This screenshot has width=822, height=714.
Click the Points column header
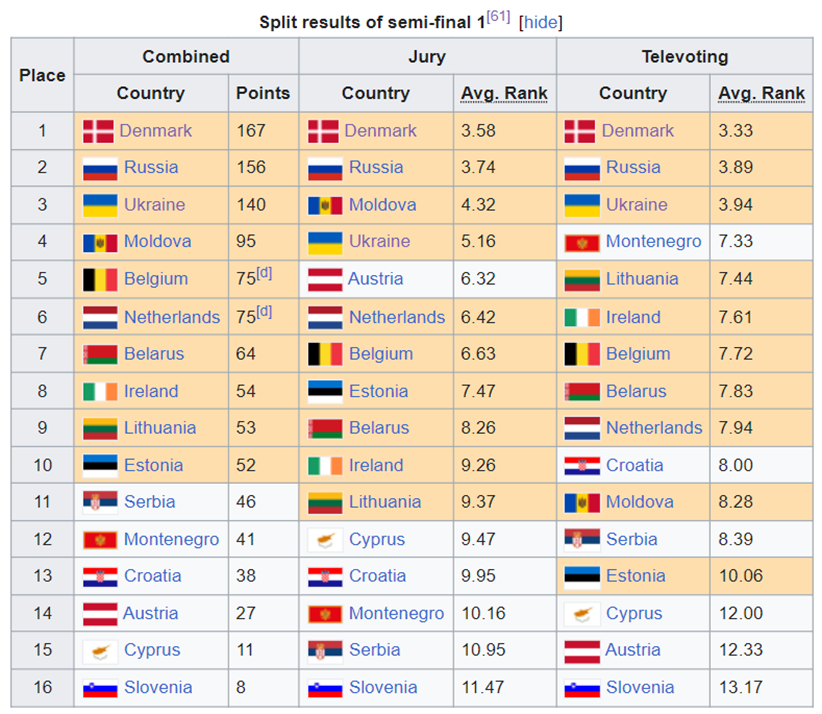pos(263,93)
